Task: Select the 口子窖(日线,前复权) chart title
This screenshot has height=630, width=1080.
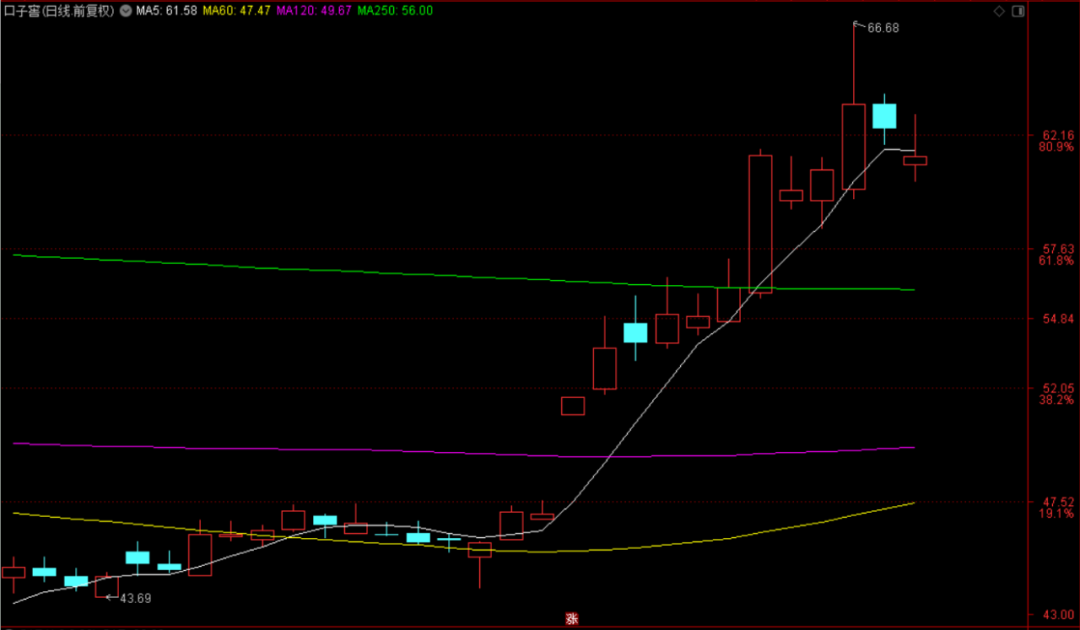Action: 59,11
